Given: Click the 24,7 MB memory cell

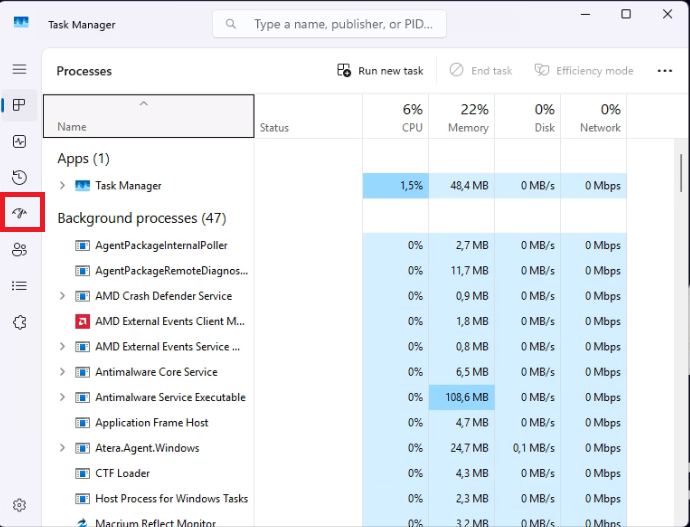Looking at the screenshot, I should (x=462, y=448).
